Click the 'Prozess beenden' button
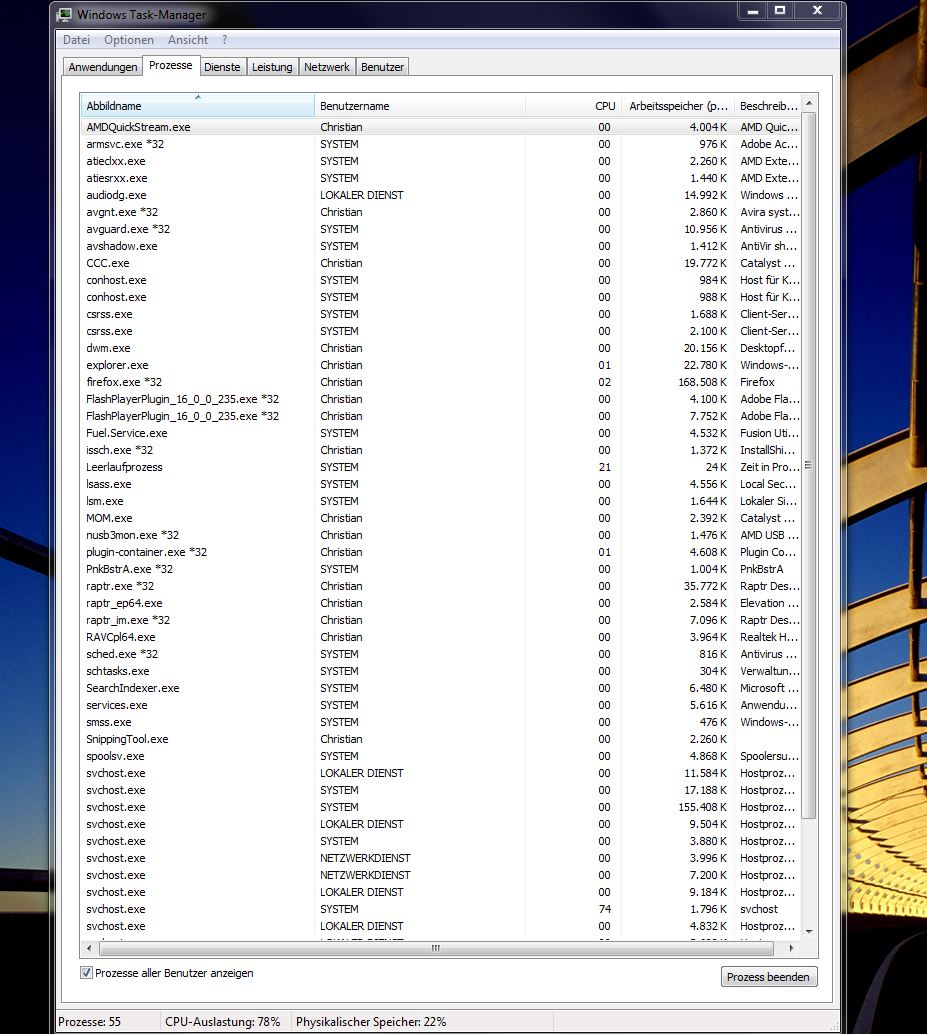The width and height of the screenshot is (927, 1034). [x=768, y=977]
